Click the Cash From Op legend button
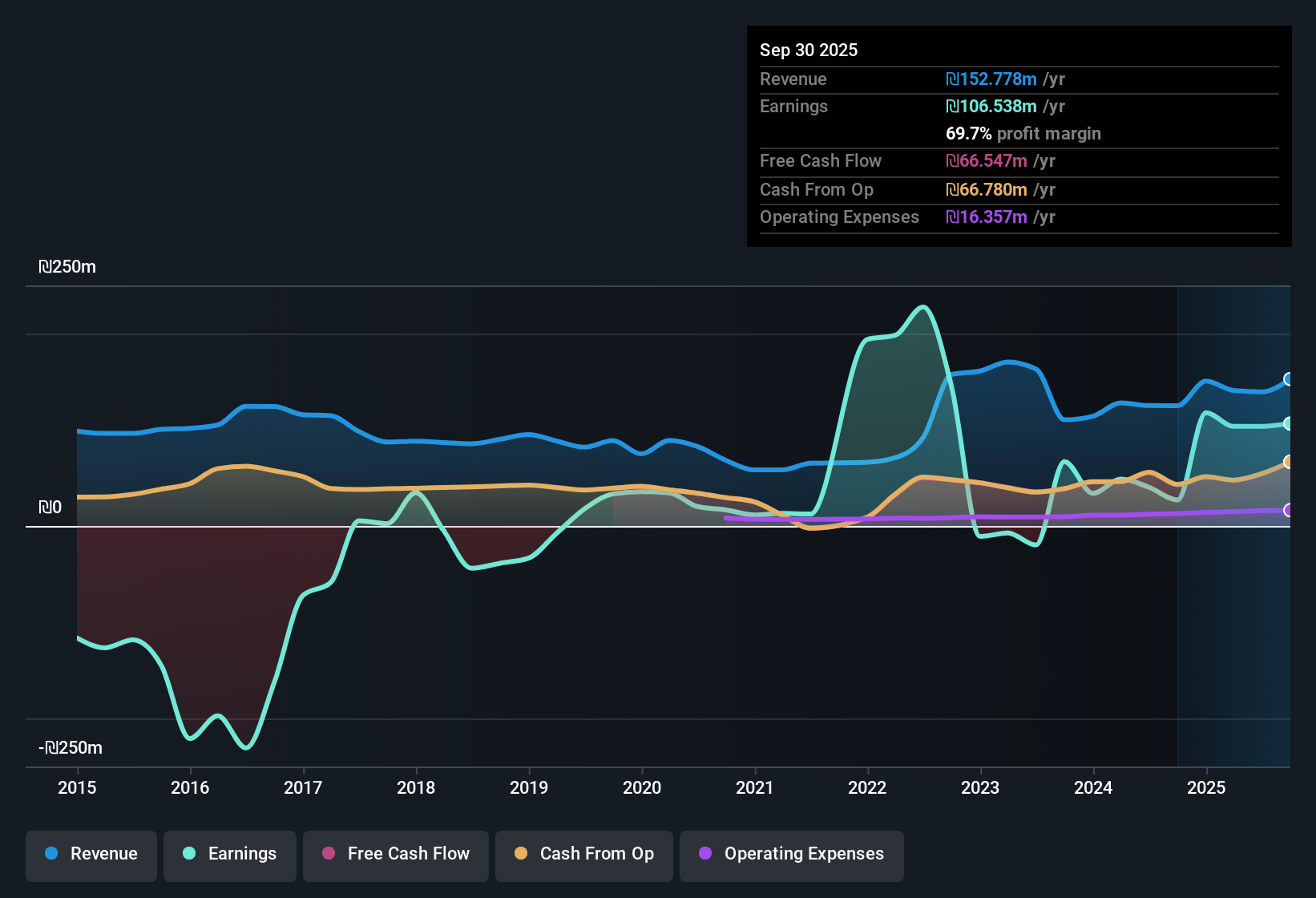Screen dimensions: 1316x898 [x=583, y=854]
